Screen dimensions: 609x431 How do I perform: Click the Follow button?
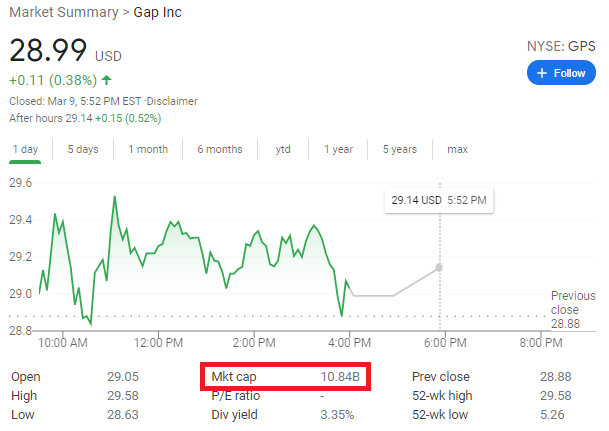(561, 73)
